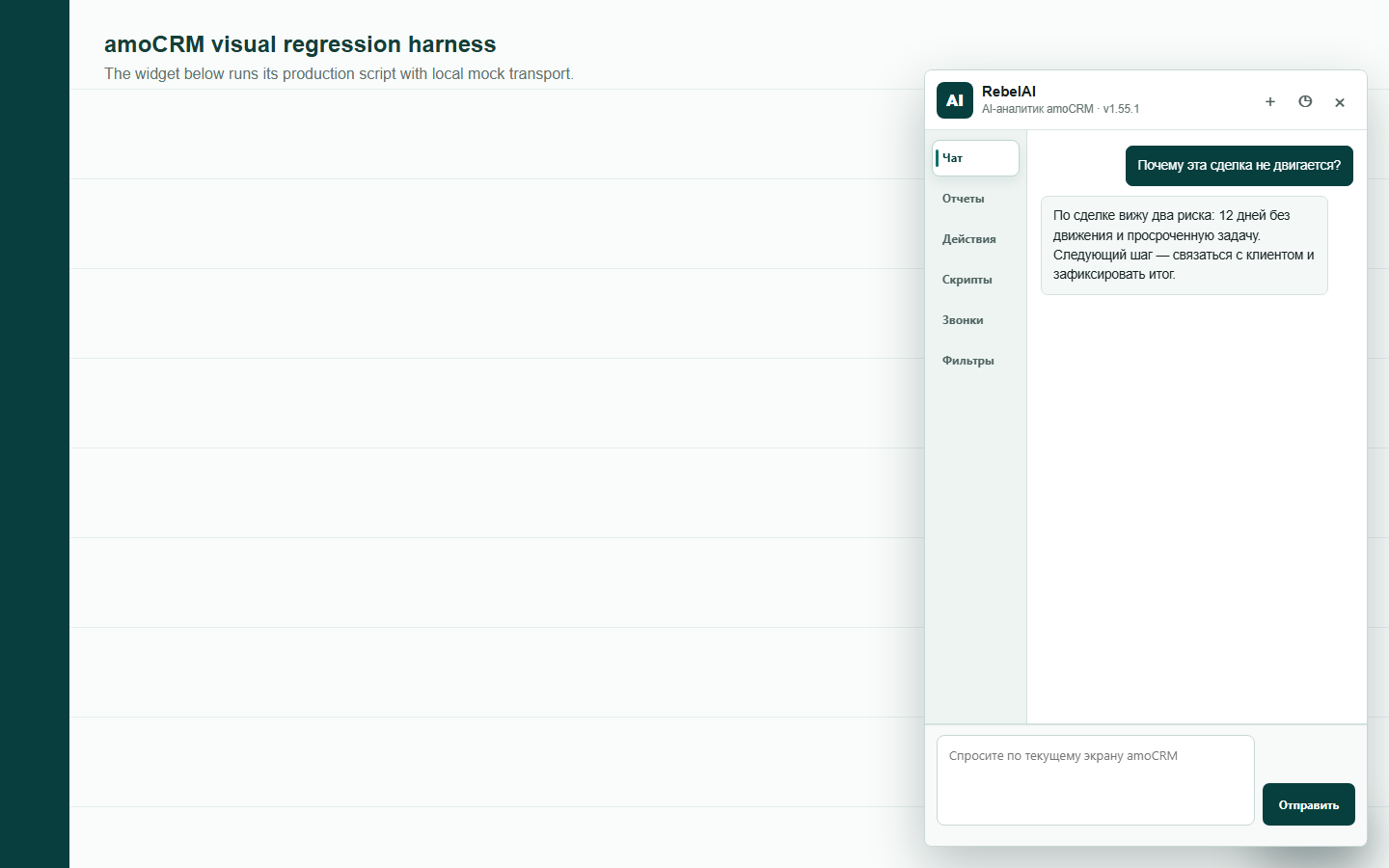Click the RebelAI widget title
Screen dimensions: 1389x868
click(x=1009, y=91)
